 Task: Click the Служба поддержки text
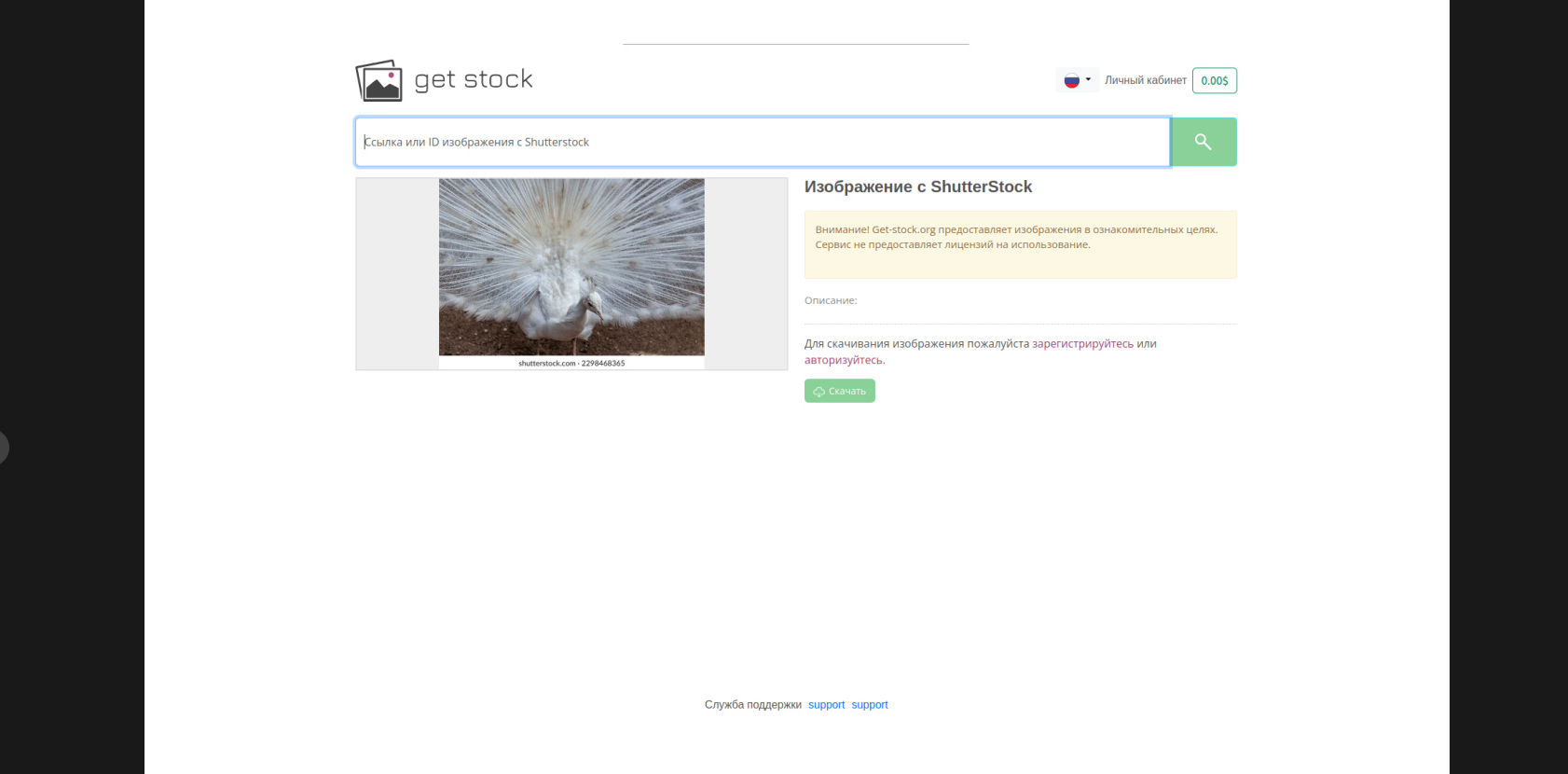[x=753, y=705]
